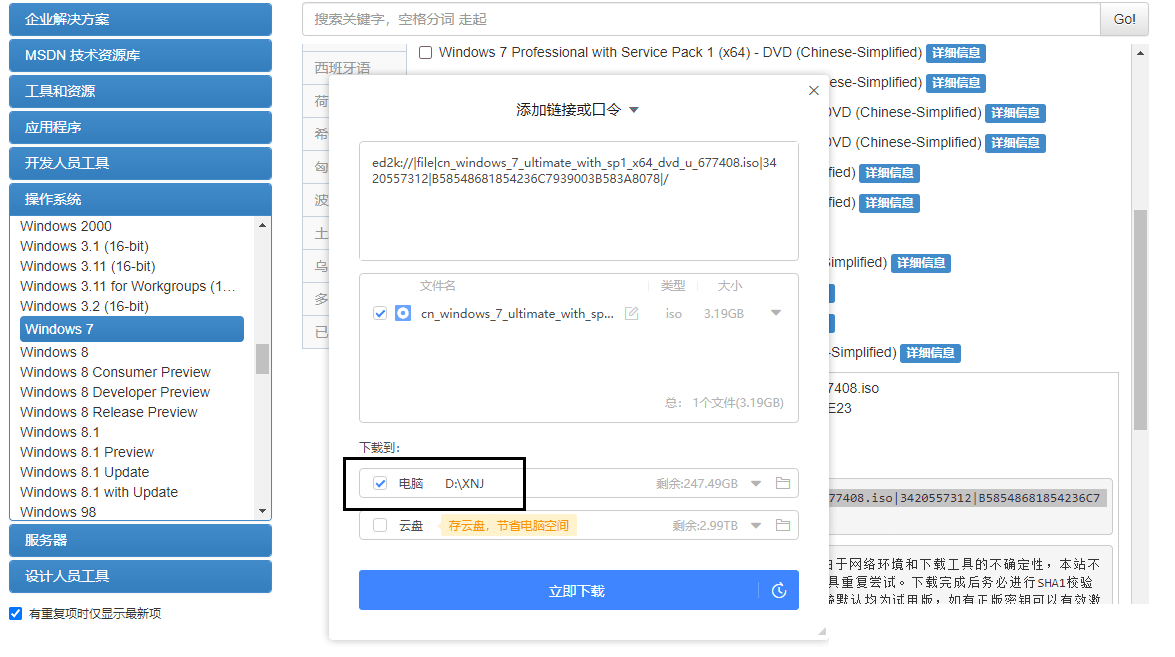Edit file name with the pencil icon
Image resolution: width=1175 pixels, height=657 pixels.
click(632, 313)
